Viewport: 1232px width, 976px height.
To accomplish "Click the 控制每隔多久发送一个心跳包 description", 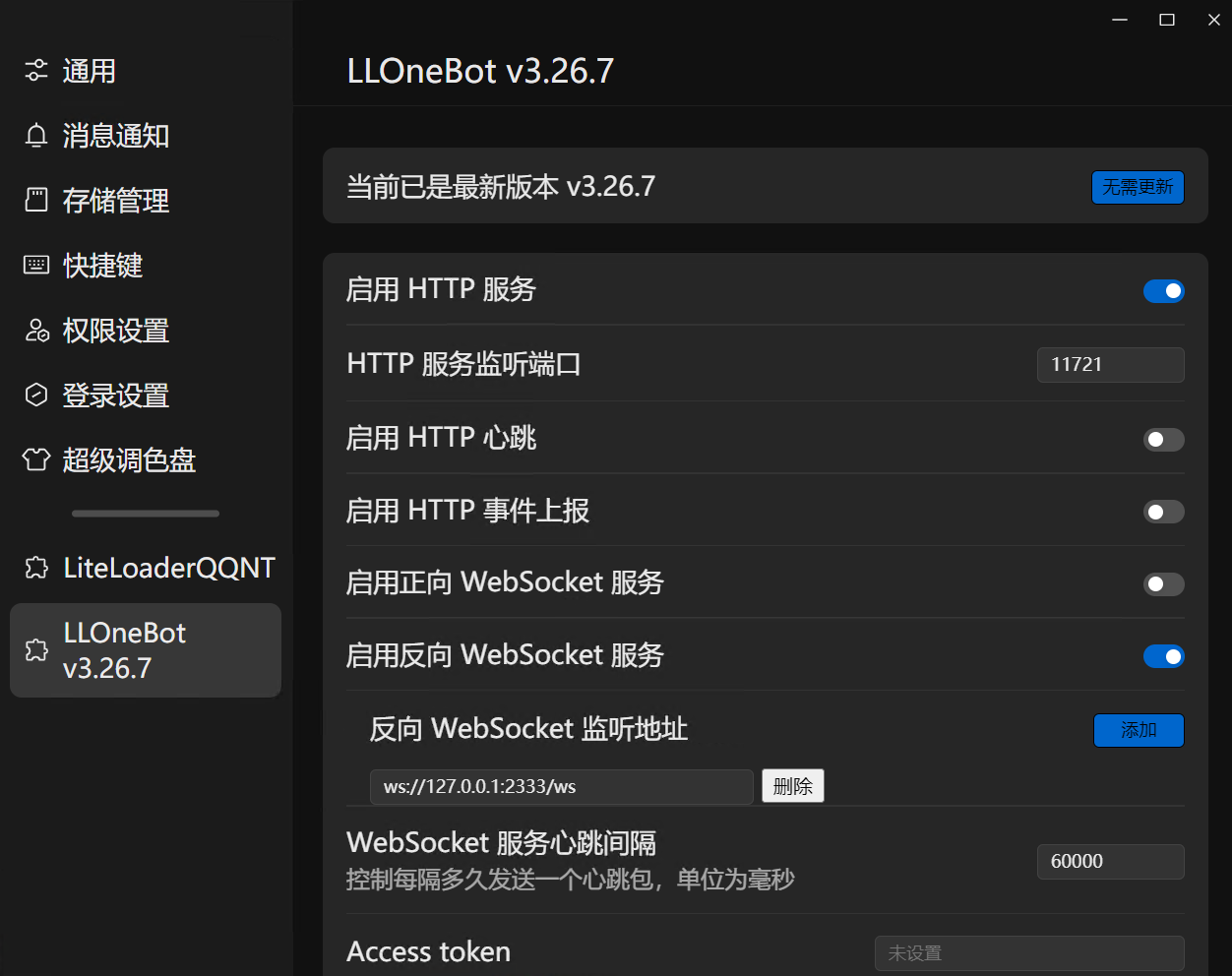I will (570, 880).
